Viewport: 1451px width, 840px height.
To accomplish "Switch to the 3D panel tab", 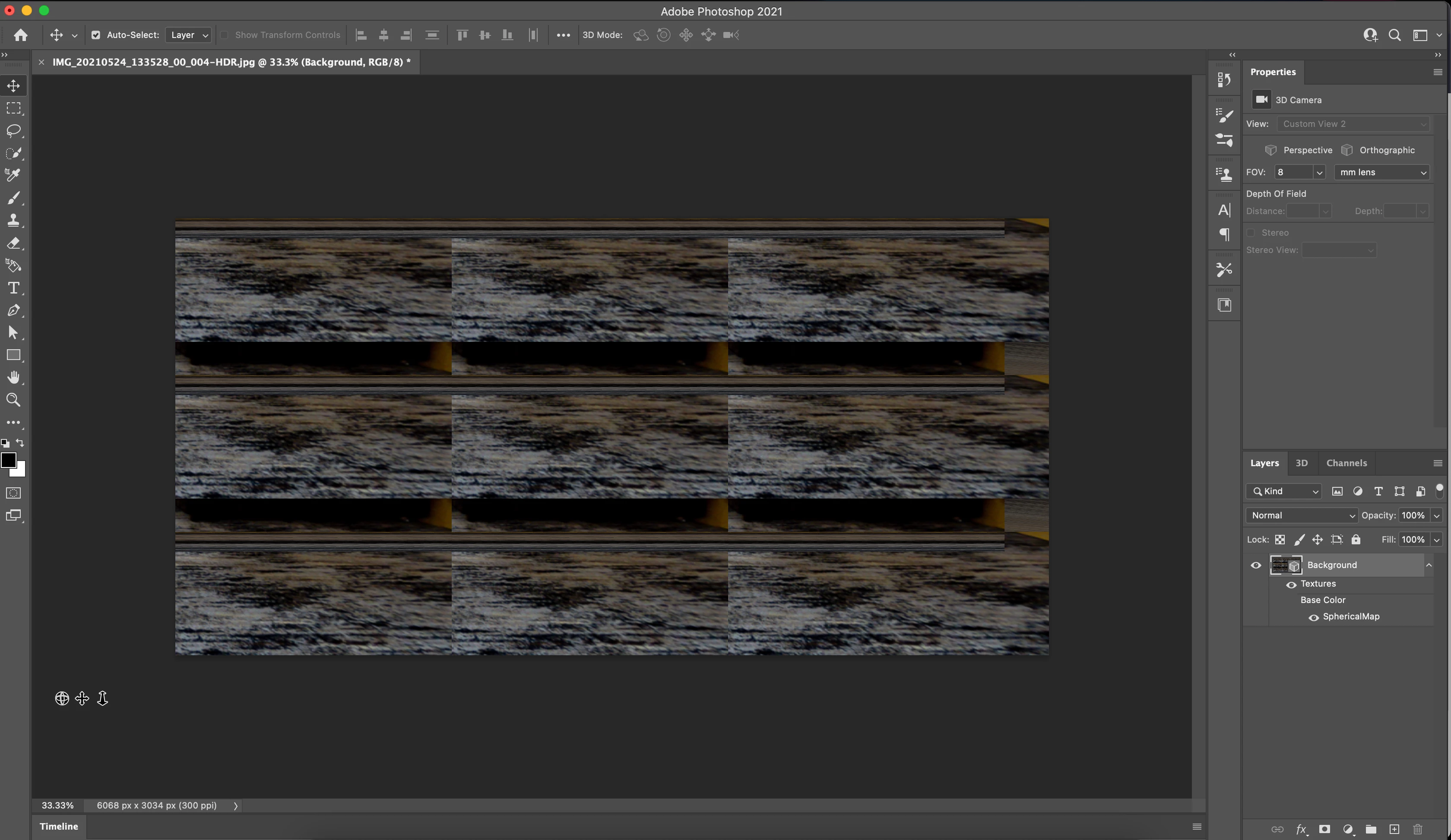I will tap(1301, 463).
